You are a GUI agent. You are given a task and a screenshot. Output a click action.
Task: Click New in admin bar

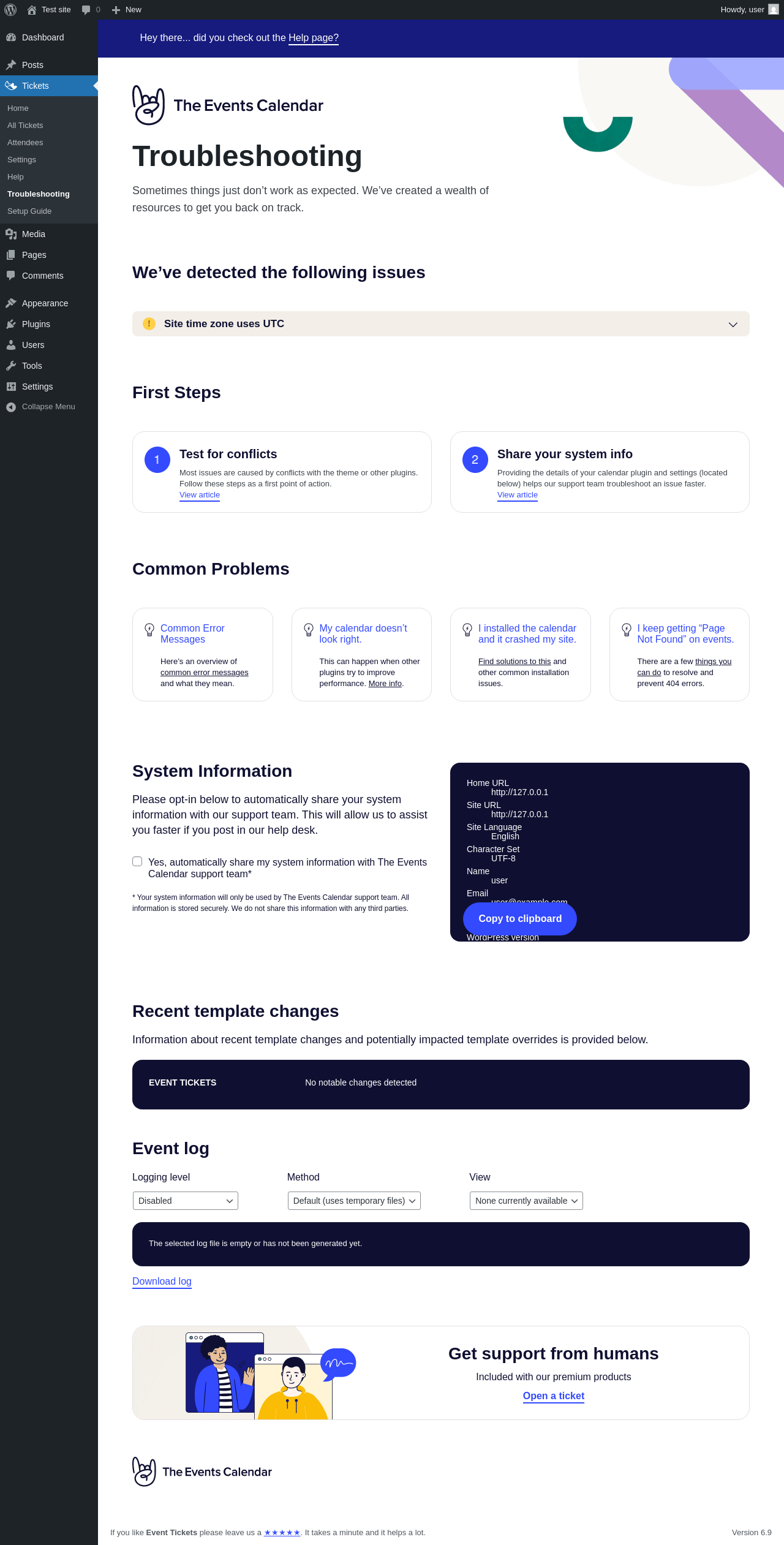pos(134,10)
